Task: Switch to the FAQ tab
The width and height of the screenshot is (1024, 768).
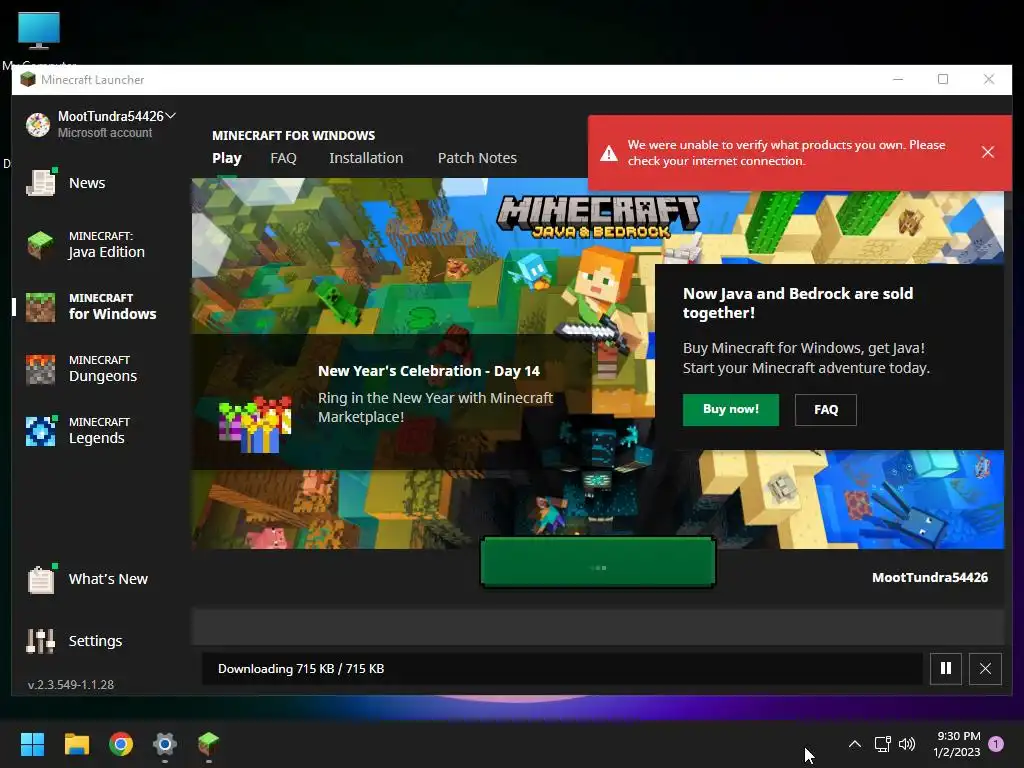Action: (283, 158)
